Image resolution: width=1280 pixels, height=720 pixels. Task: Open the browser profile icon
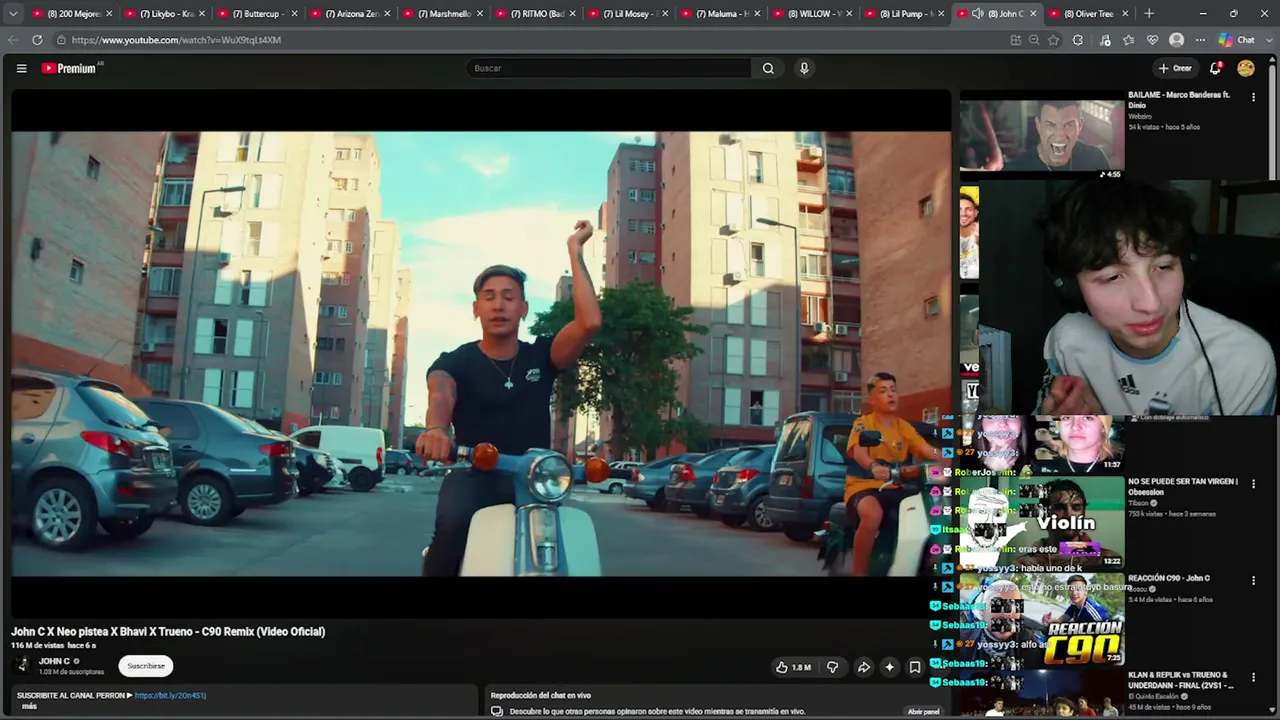(1177, 40)
